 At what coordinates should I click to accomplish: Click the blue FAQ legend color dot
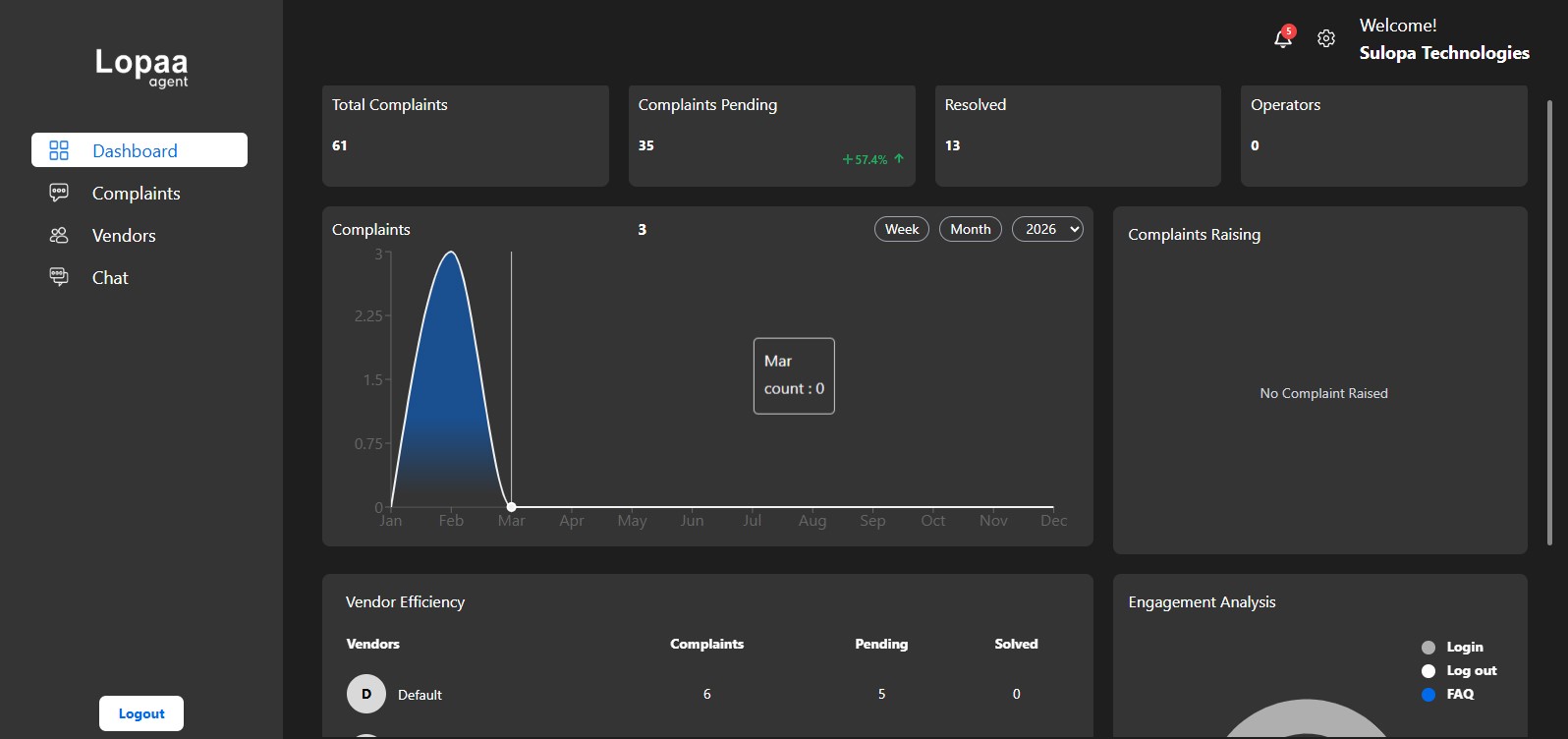pyautogui.click(x=1428, y=695)
